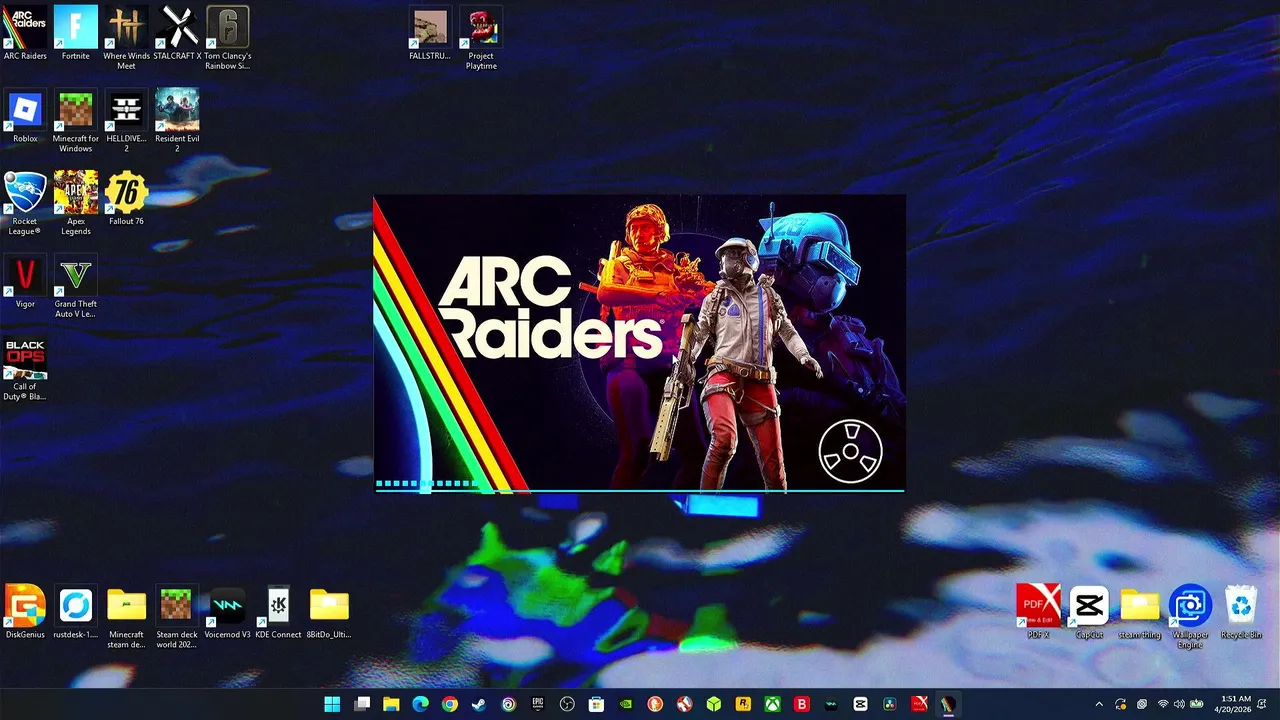
Task: Open Ubisoft Connect from the taskbar
Action: (x=509, y=704)
